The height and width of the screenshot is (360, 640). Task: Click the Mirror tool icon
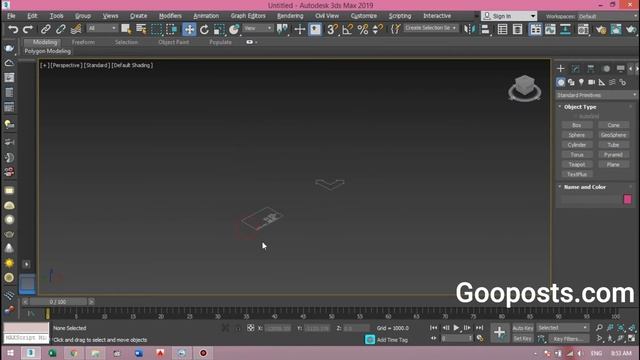coord(469,29)
